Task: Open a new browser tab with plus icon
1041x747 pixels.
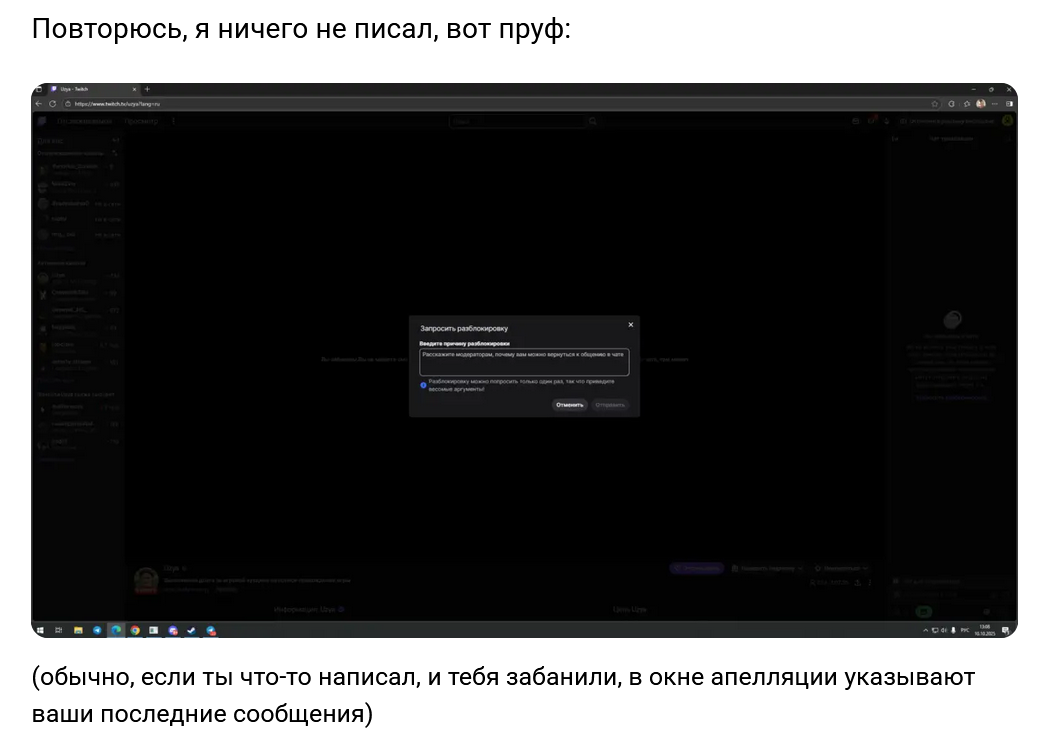Action: (x=147, y=89)
